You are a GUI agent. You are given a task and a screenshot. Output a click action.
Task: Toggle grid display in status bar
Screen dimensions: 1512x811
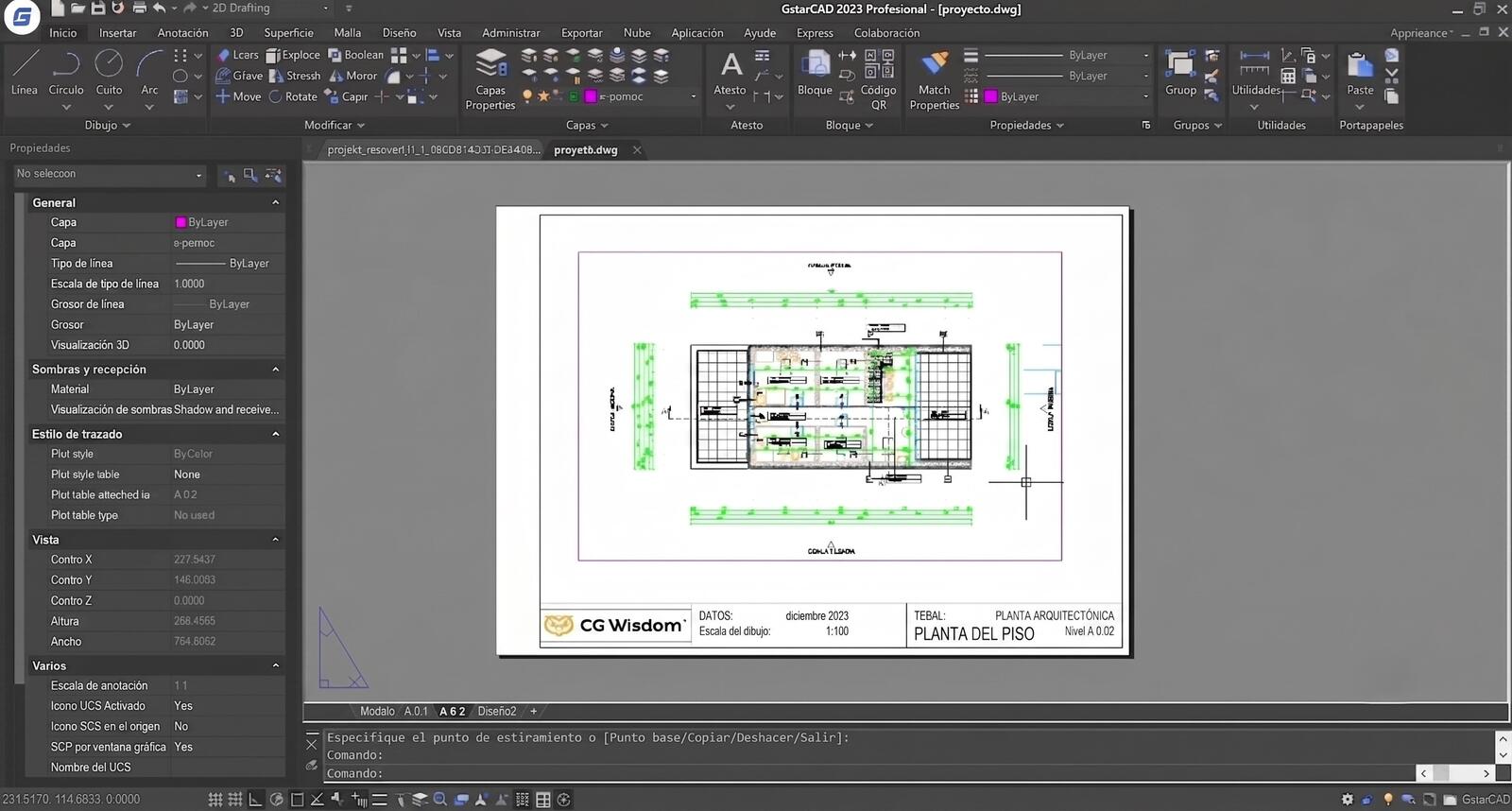215,800
